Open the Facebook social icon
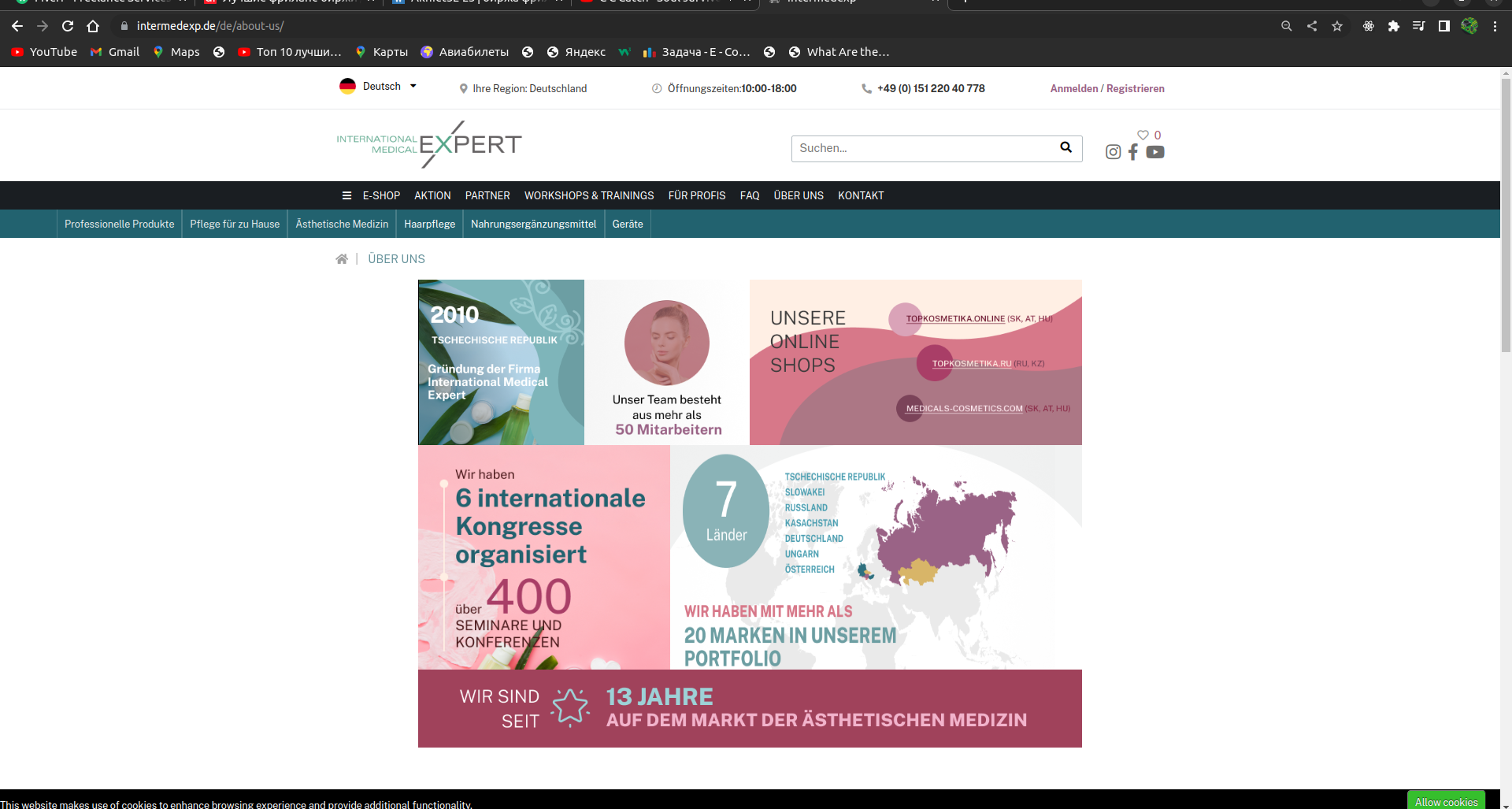This screenshot has width=1512, height=809. tap(1133, 152)
